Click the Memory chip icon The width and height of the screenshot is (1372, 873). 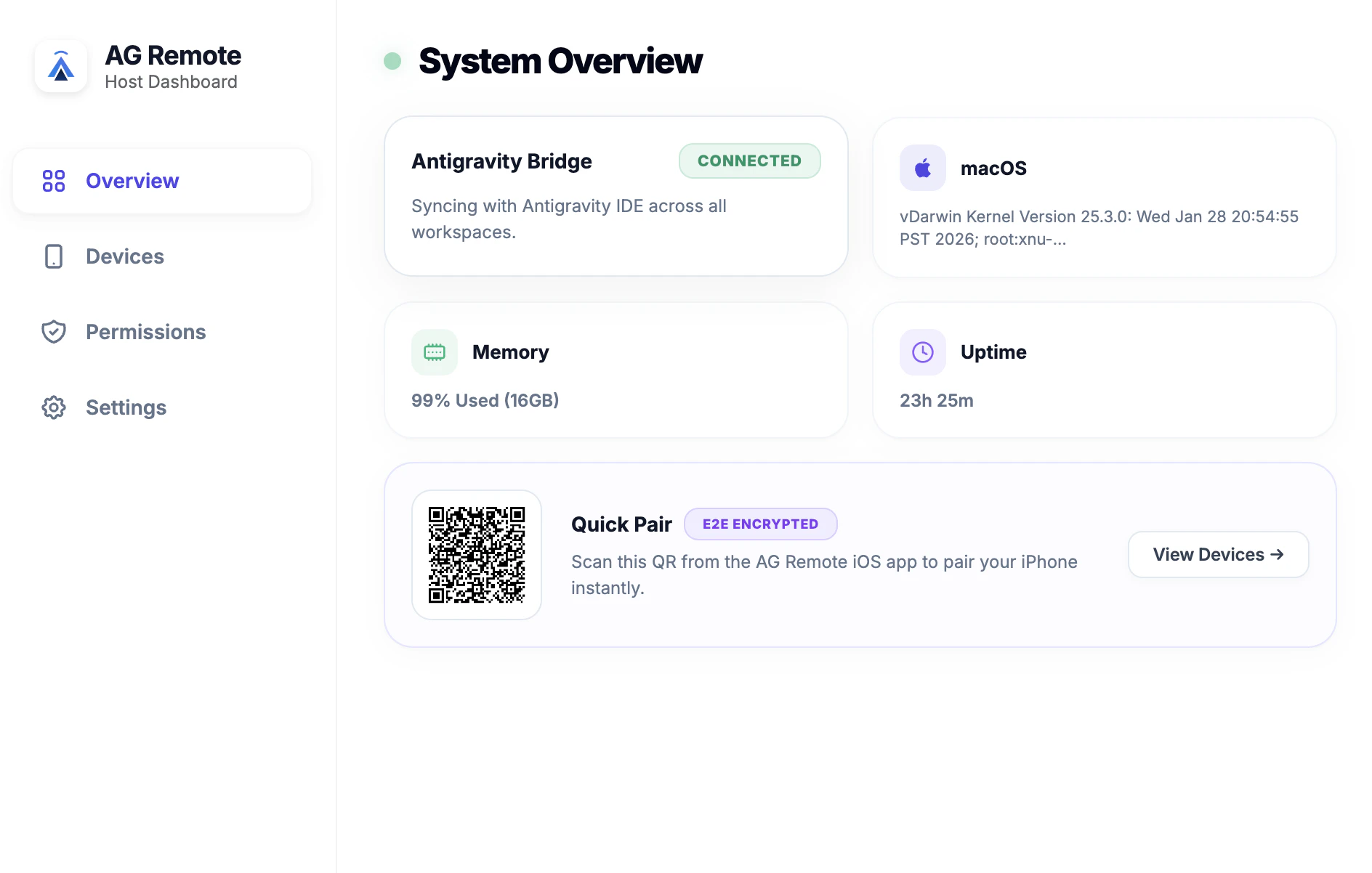click(435, 352)
